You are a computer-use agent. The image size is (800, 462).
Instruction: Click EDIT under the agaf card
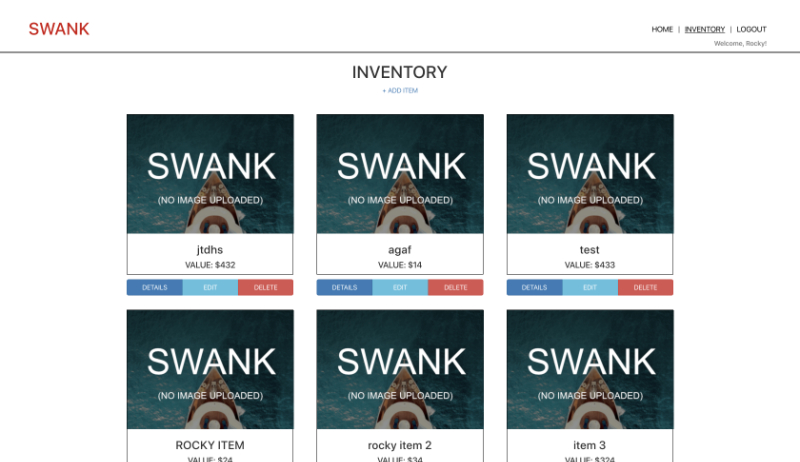pyautogui.click(x=400, y=288)
